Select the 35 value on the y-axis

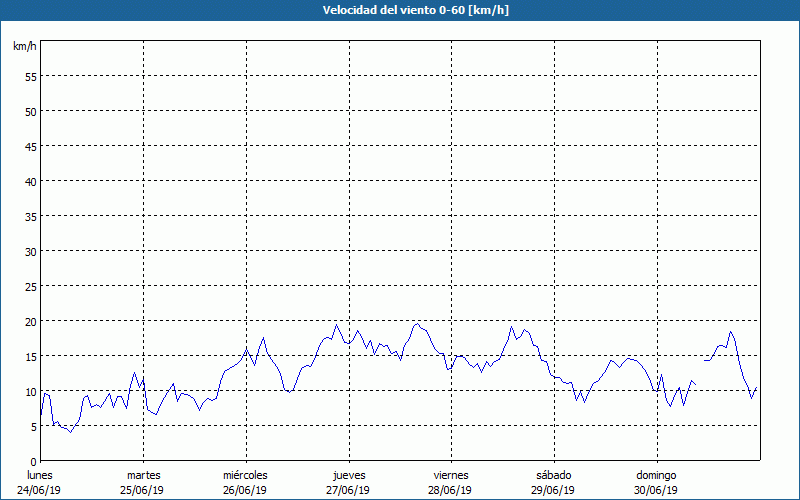[31, 217]
